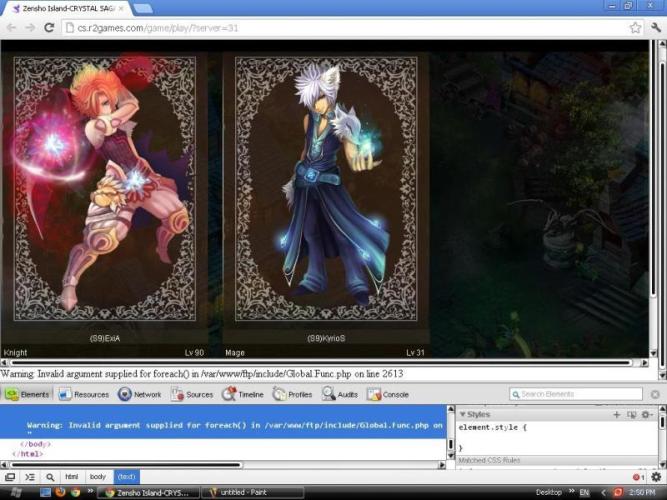The width and height of the screenshot is (667, 500).
Task: Click the Search Elements field
Action: point(575,394)
